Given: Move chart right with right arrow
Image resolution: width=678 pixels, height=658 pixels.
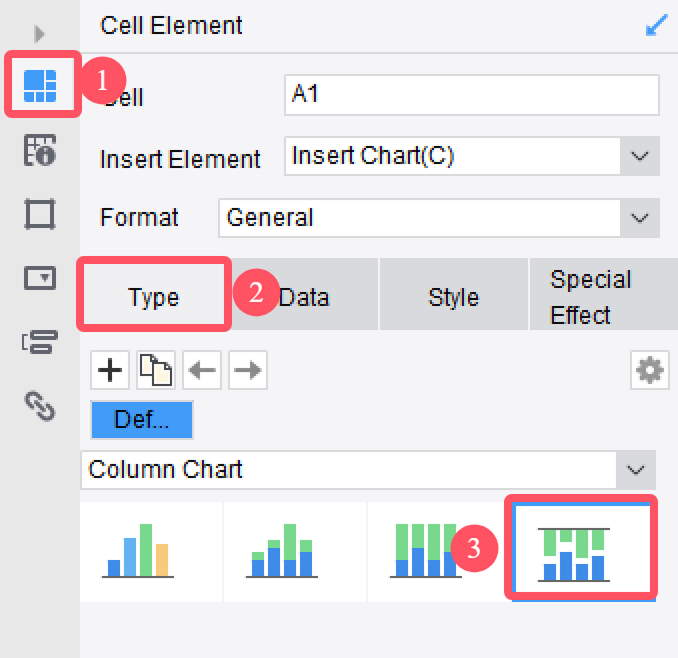Looking at the screenshot, I should point(248,370).
